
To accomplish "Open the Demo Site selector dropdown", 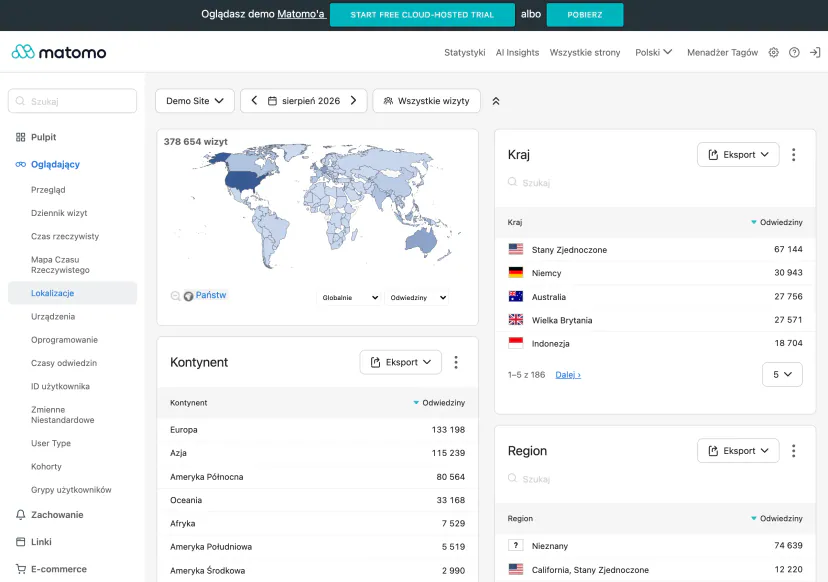I will (195, 101).
